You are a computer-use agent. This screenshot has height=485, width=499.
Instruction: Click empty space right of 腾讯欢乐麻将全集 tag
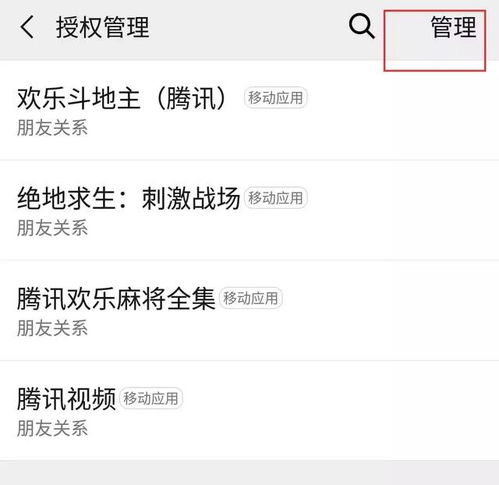(x=390, y=298)
